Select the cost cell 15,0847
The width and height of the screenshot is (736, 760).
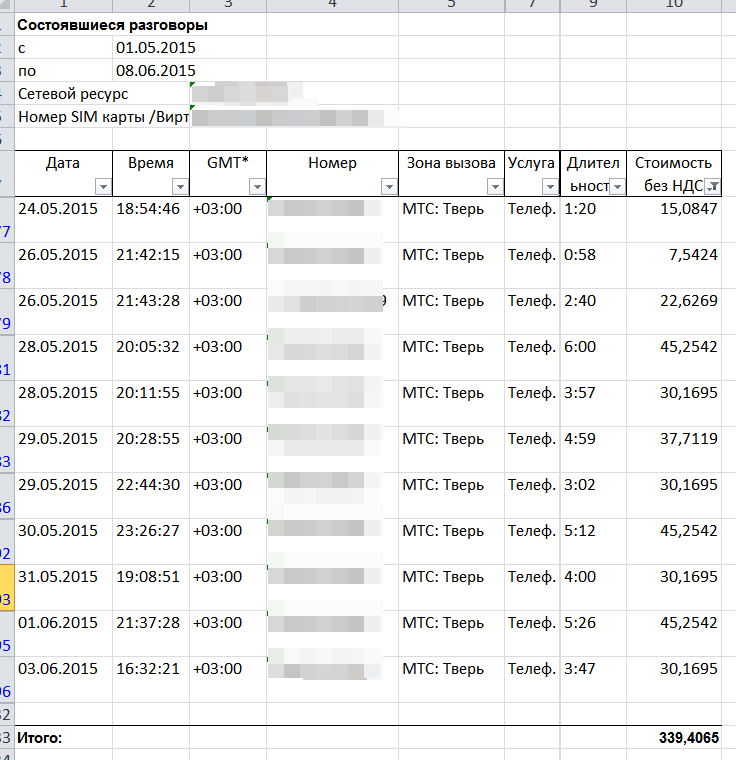pyautogui.click(x=674, y=220)
